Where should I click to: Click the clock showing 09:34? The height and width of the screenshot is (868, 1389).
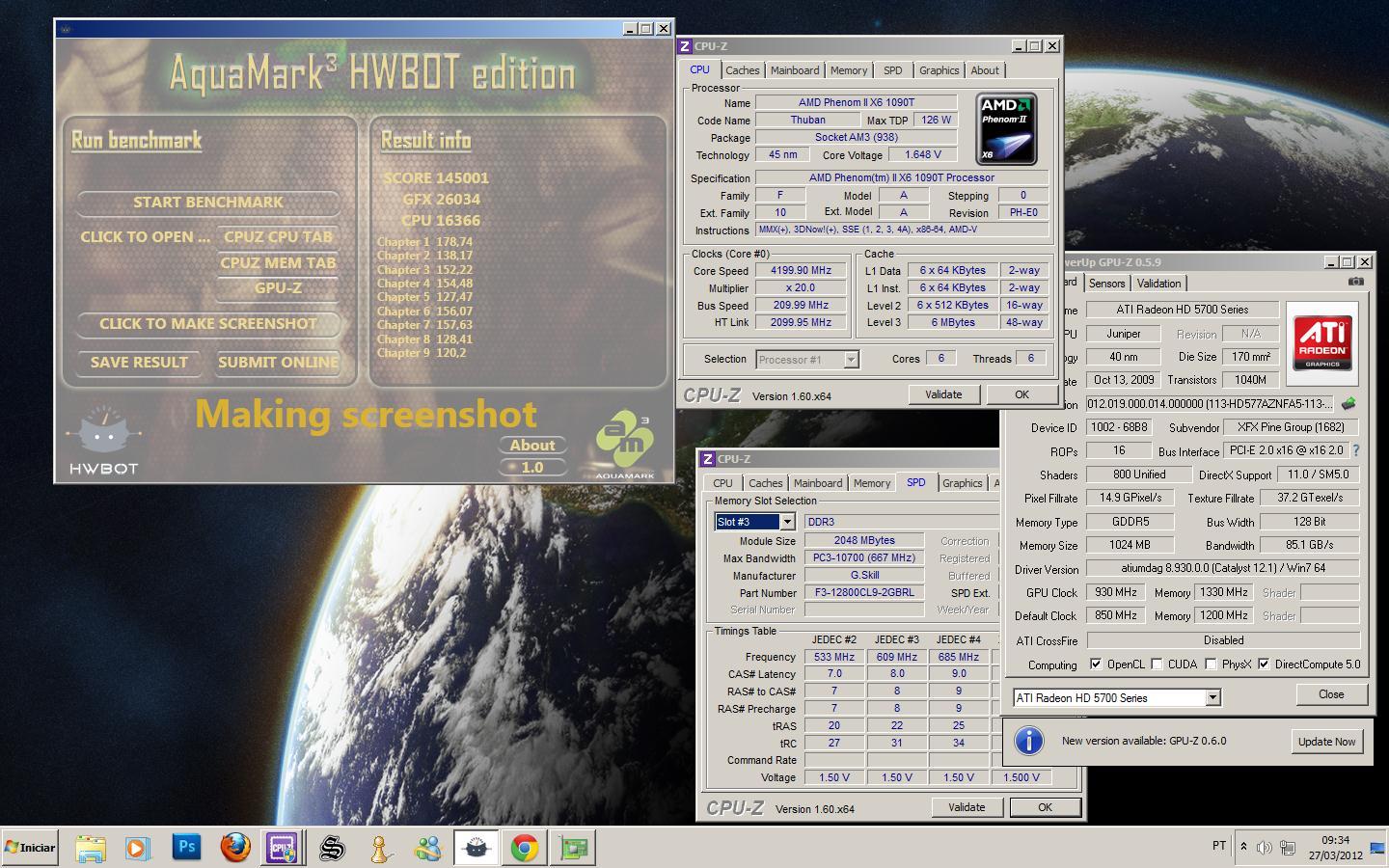(1336, 840)
